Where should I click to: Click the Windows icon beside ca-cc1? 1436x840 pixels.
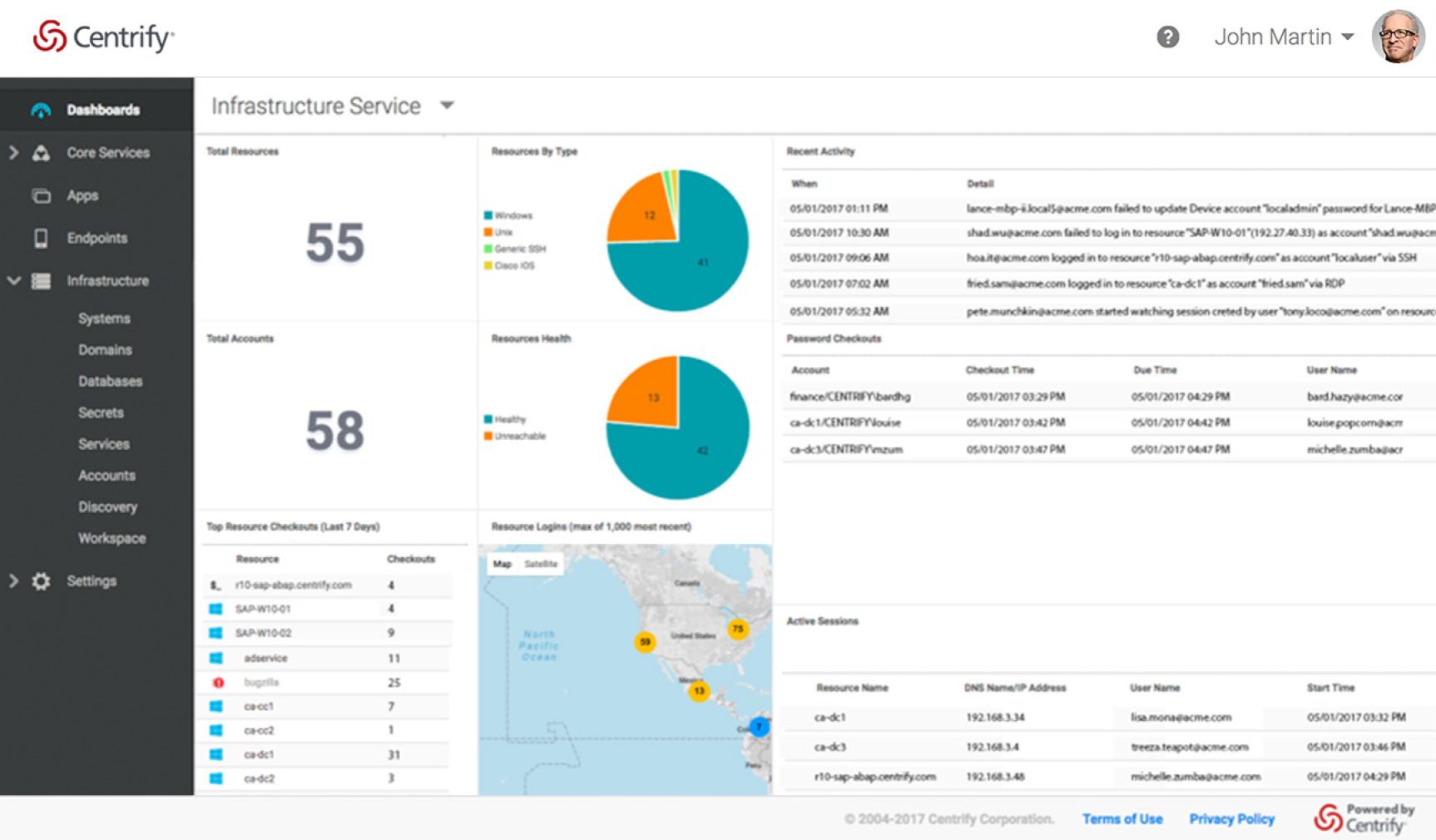[215, 707]
